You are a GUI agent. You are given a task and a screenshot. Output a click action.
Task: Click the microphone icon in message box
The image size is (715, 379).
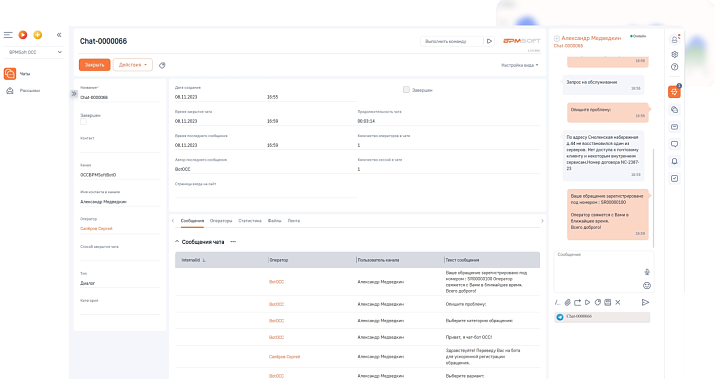[647, 272]
